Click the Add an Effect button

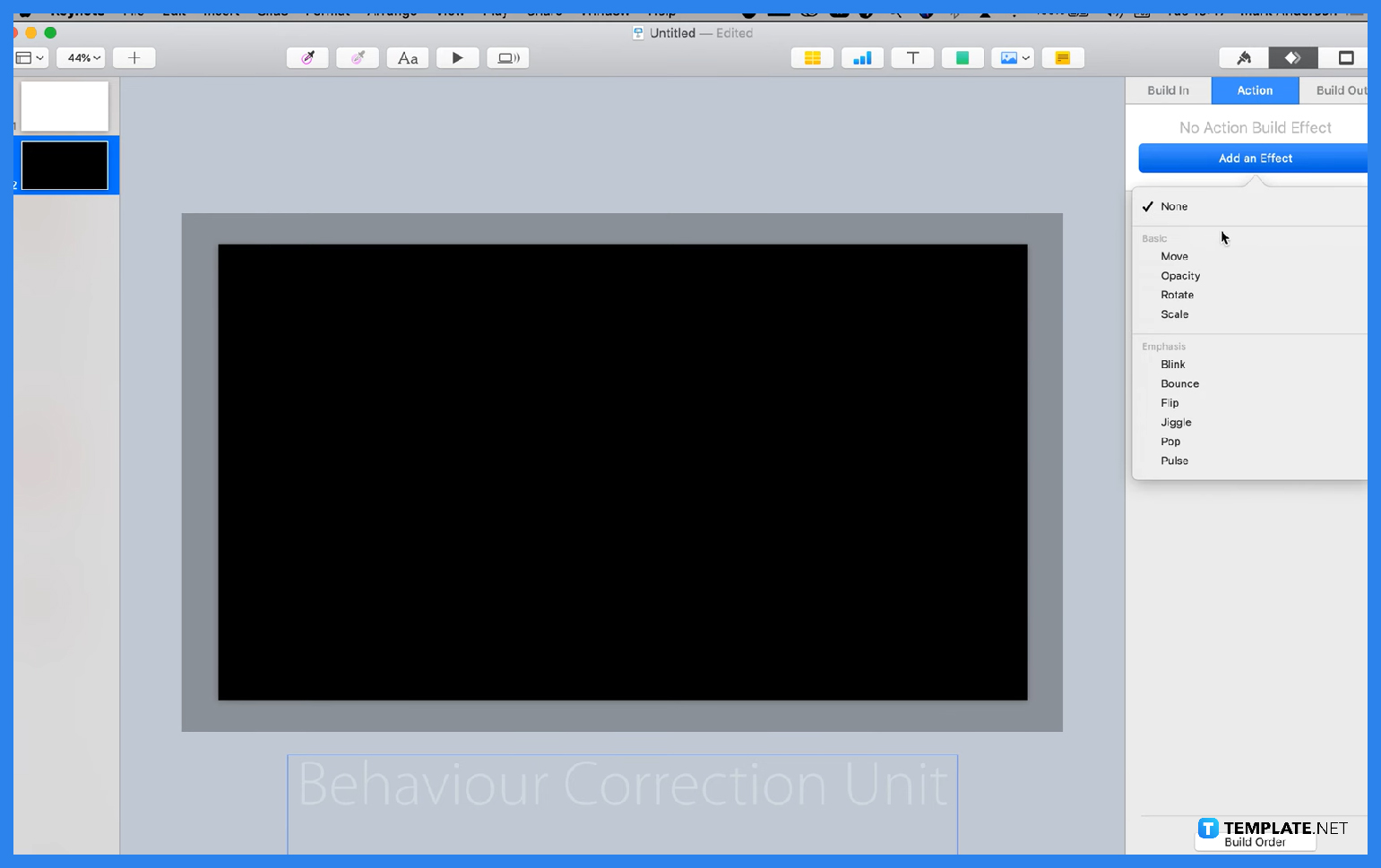pyautogui.click(x=1254, y=158)
